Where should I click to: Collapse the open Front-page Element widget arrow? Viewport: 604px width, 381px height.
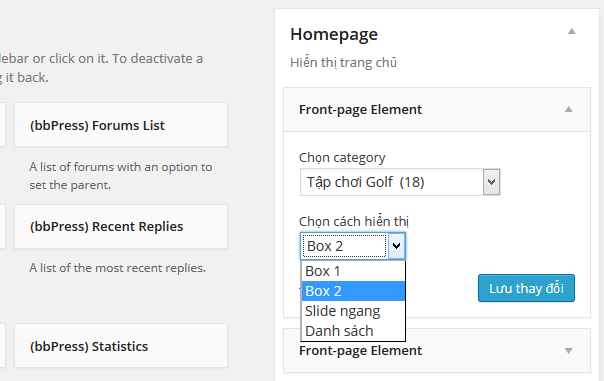coord(569,109)
